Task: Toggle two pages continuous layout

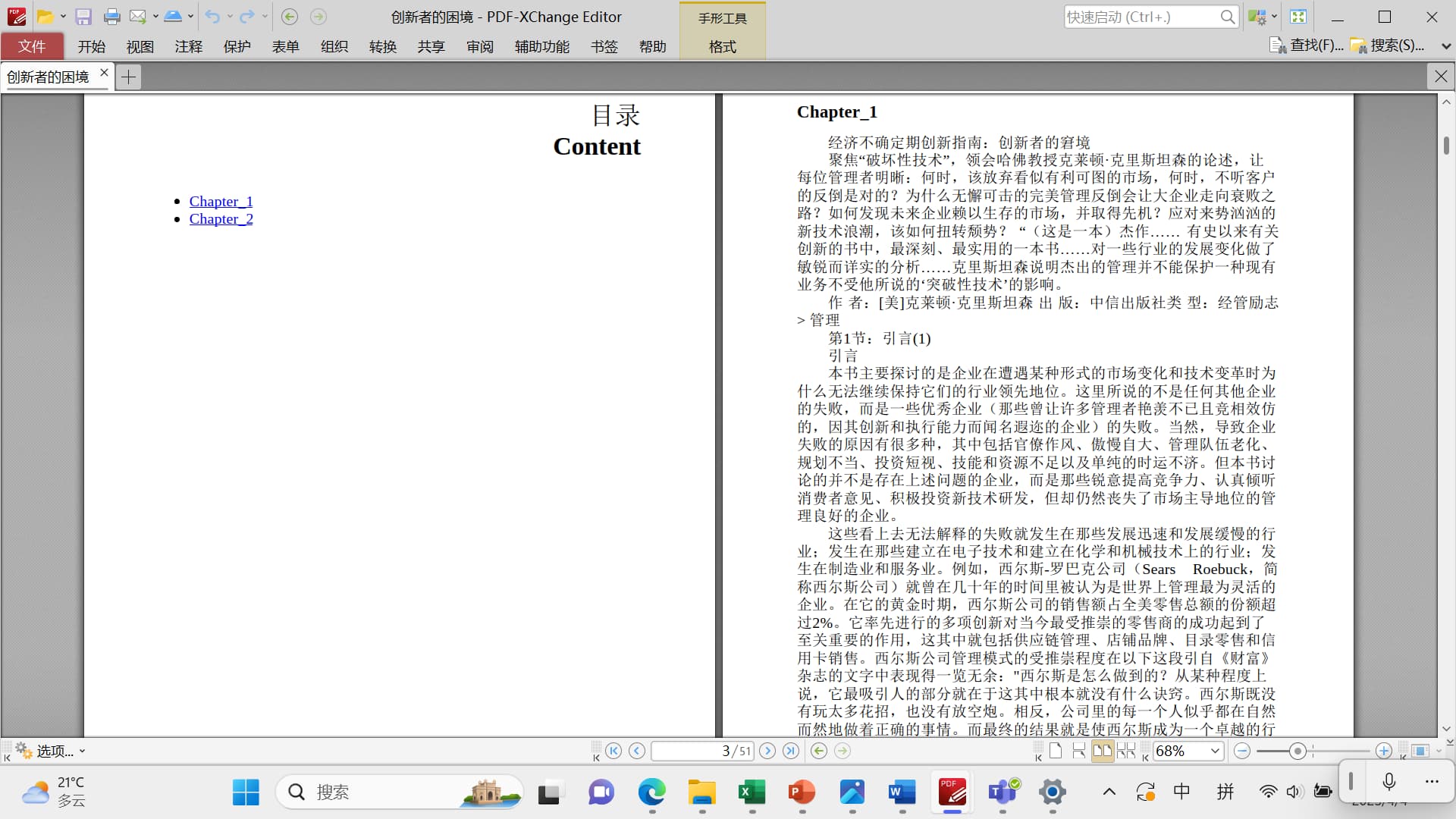Action: pyautogui.click(x=1126, y=751)
